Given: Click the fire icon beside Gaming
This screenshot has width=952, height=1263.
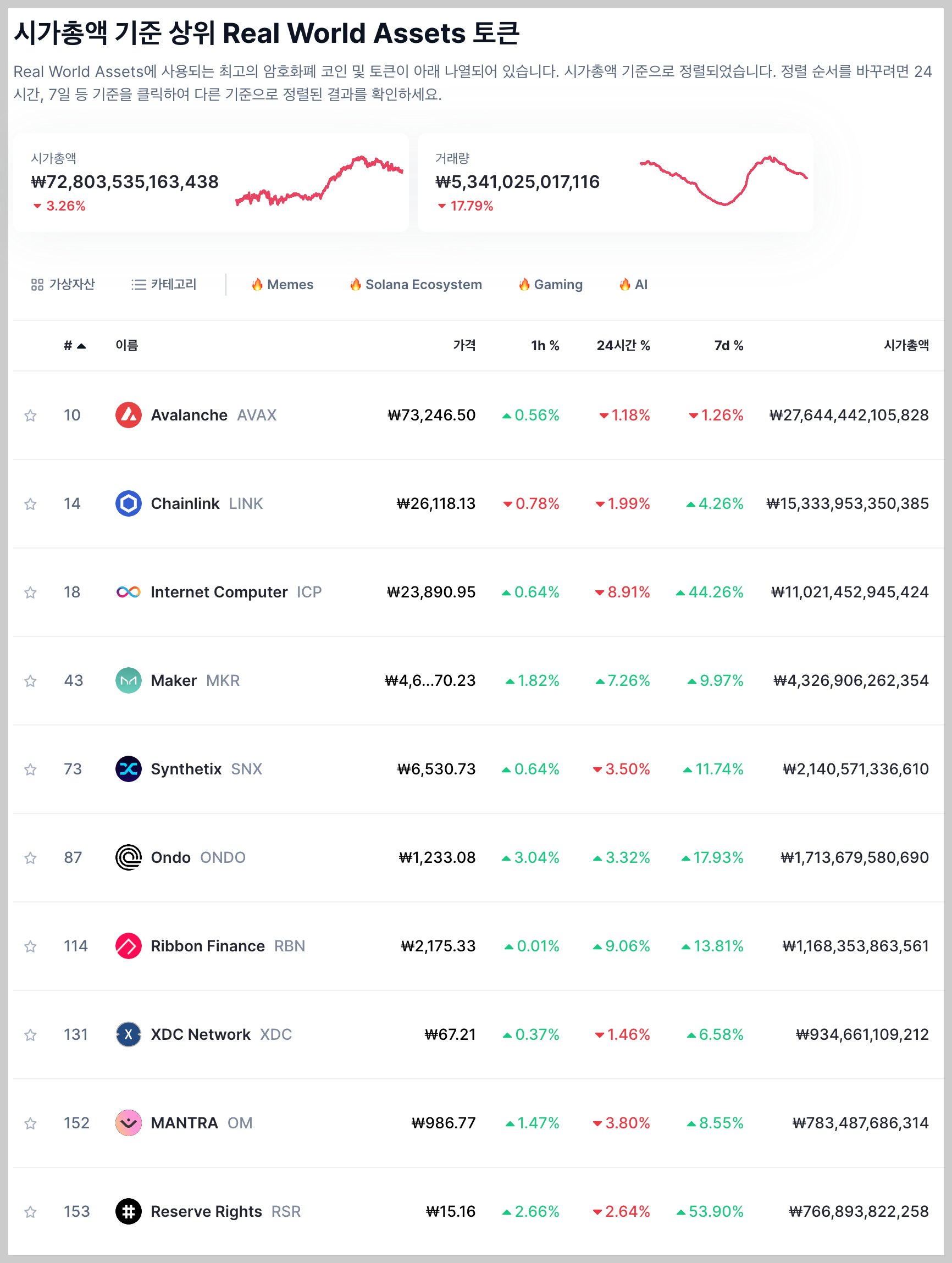Looking at the screenshot, I should click(524, 284).
